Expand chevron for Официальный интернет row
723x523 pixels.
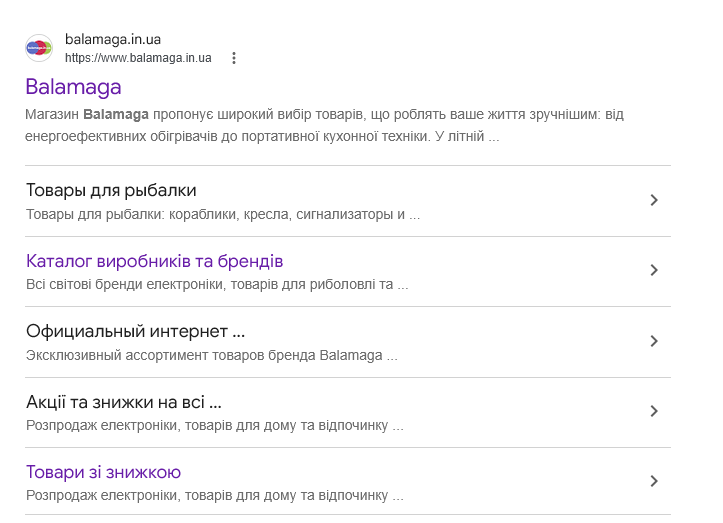pos(653,341)
